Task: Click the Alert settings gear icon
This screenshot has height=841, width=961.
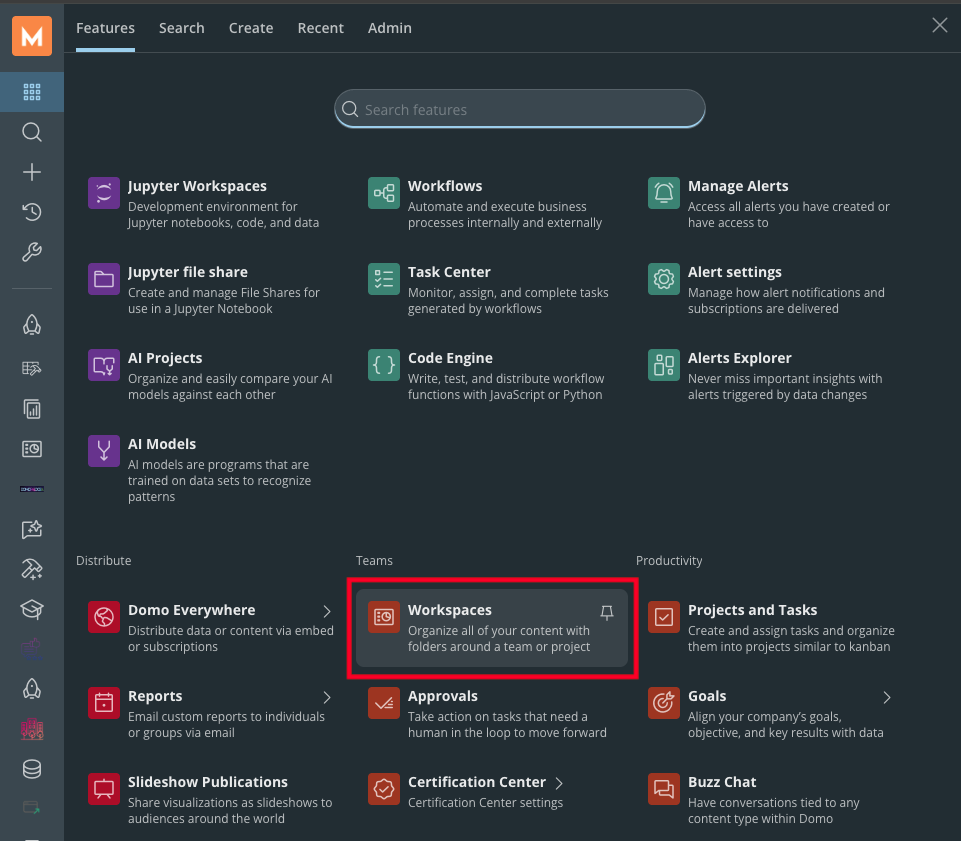Action: (x=664, y=279)
